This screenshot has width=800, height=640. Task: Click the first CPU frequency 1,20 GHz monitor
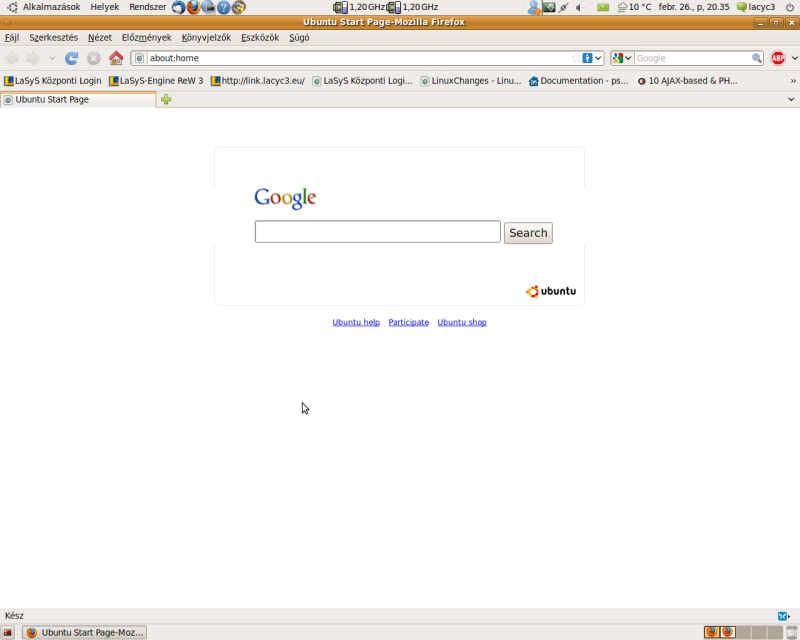(x=359, y=7)
